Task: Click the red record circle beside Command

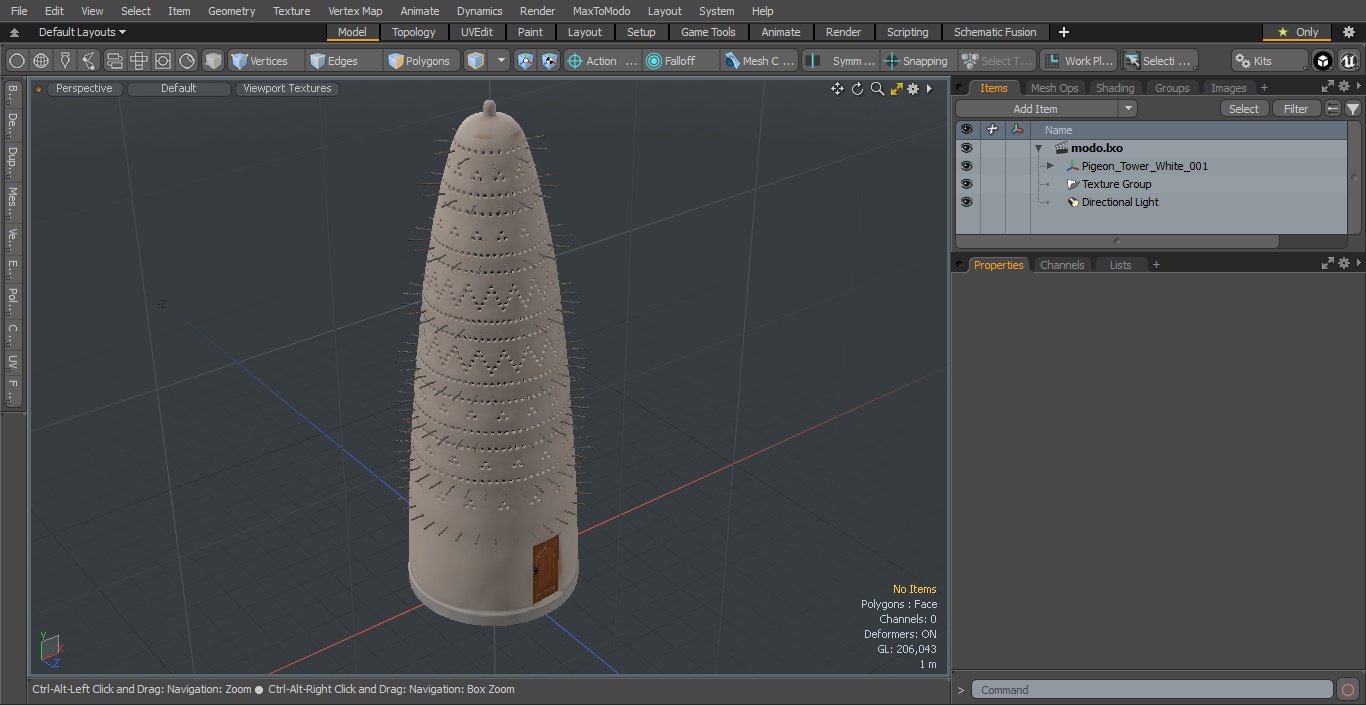Action: (x=1347, y=690)
